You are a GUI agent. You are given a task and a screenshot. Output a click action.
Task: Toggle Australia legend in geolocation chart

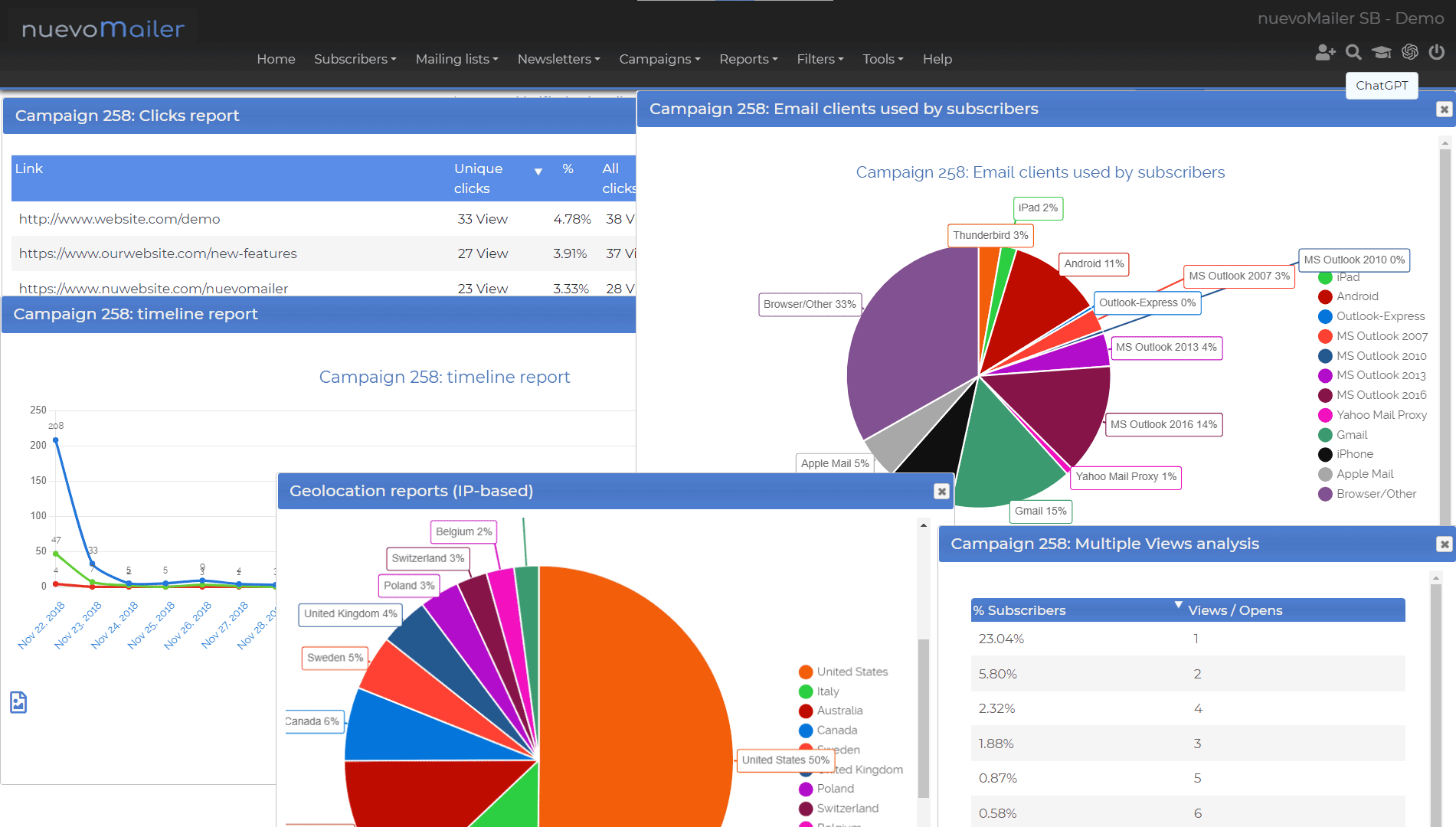(830, 711)
